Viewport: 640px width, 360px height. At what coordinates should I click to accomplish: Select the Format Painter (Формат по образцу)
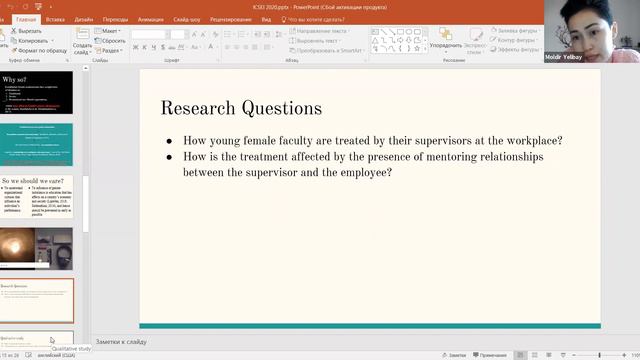pos(39,51)
